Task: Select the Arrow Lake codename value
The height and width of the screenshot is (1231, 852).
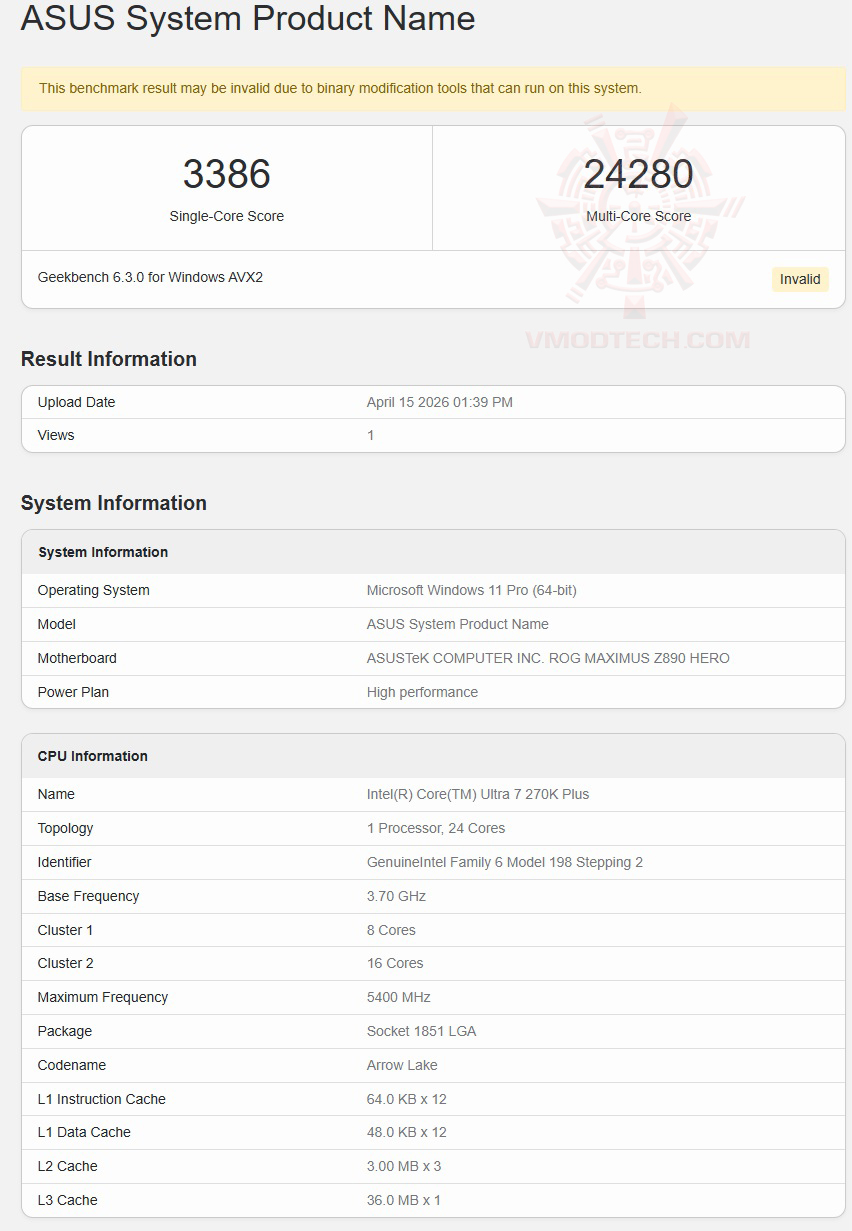Action: pyautogui.click(x=402, y=1065)
